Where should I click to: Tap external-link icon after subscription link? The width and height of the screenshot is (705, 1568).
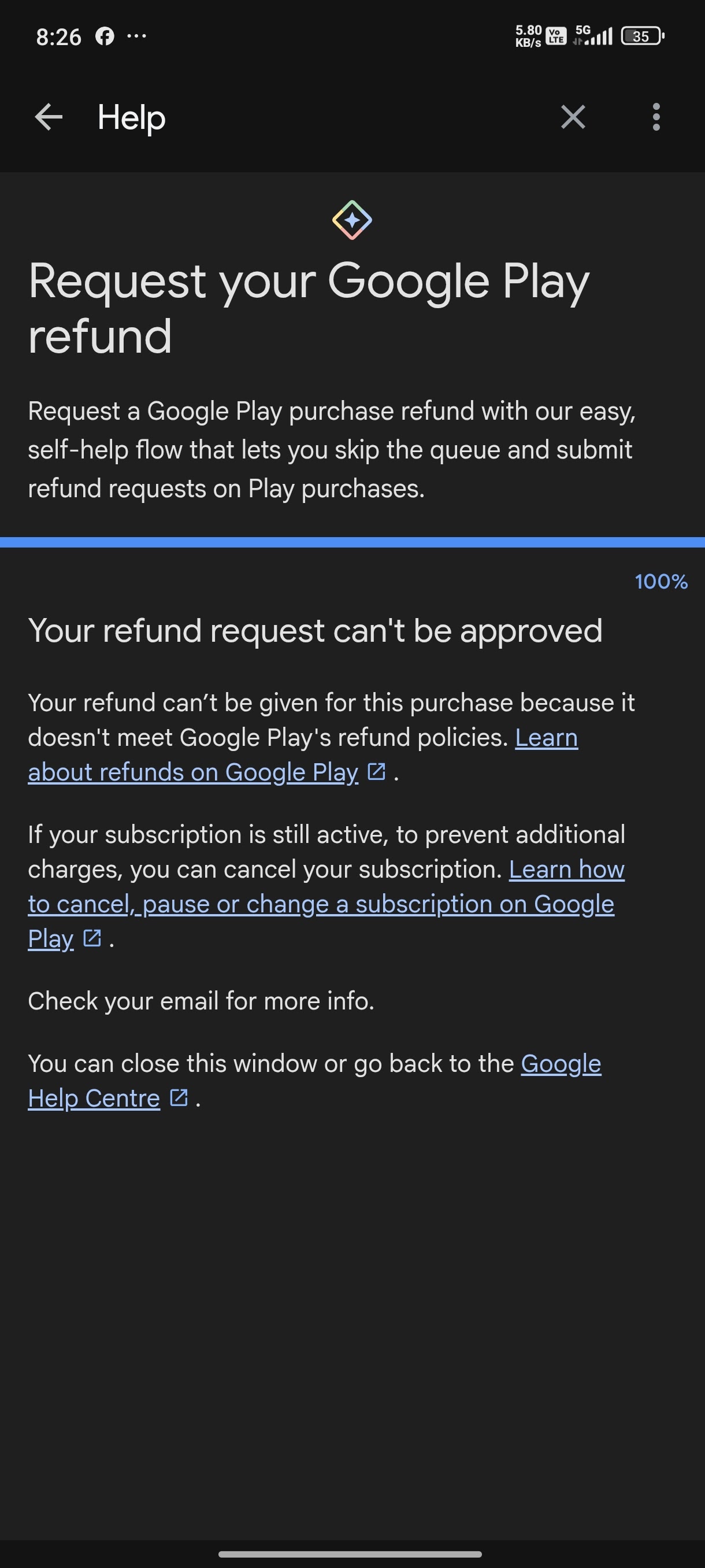click(x=92, y=938)
